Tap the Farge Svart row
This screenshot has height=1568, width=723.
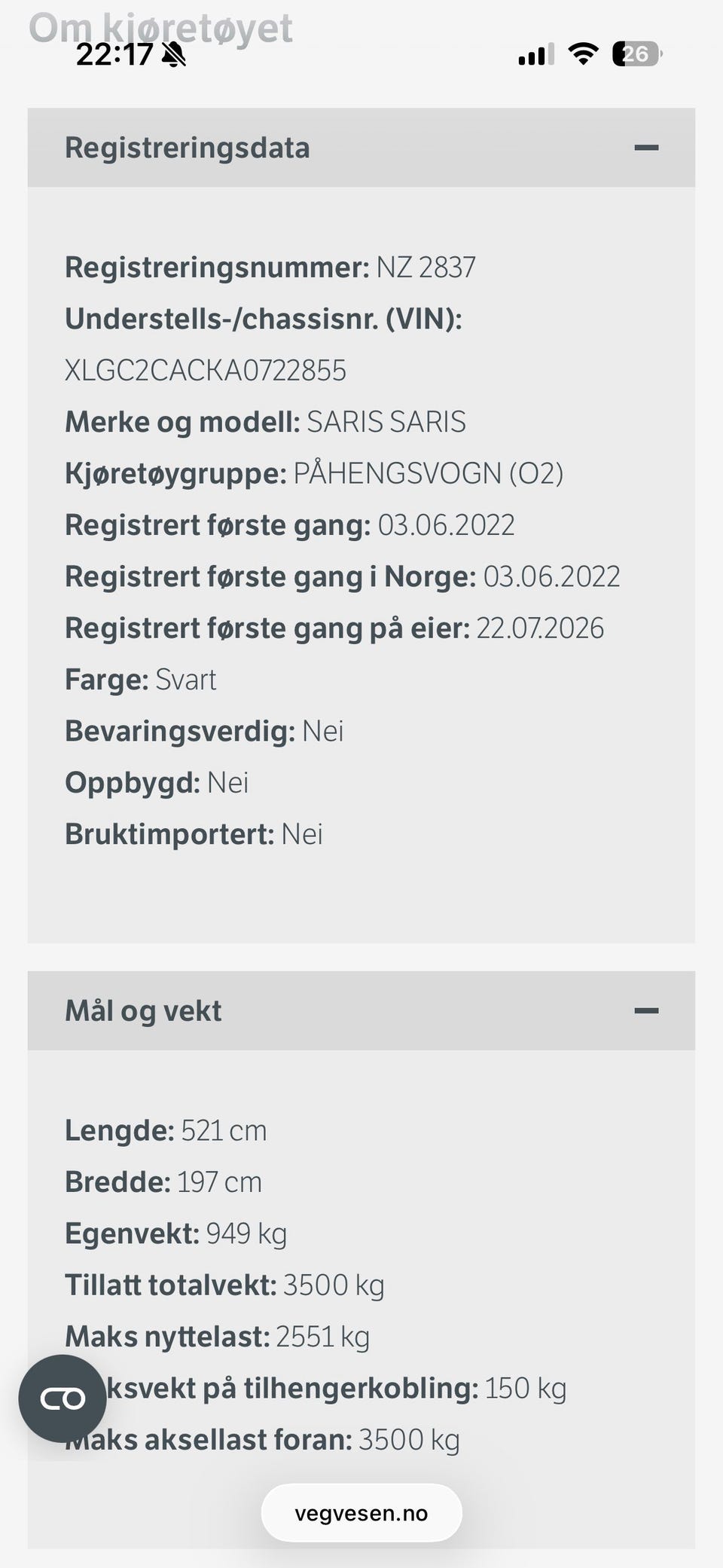[x=141, y=680]
